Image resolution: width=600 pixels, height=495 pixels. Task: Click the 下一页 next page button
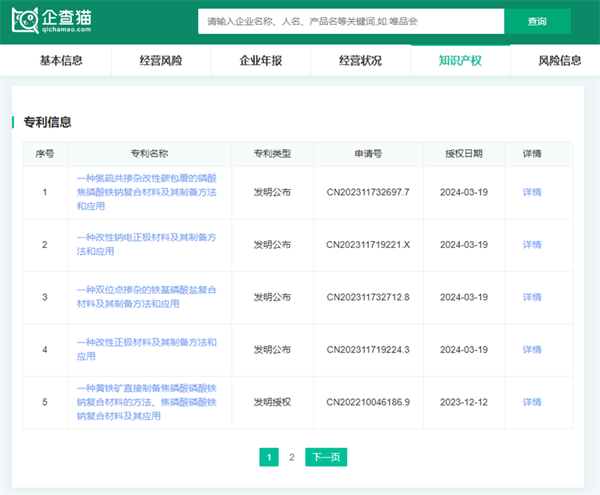tap(326, 457)
